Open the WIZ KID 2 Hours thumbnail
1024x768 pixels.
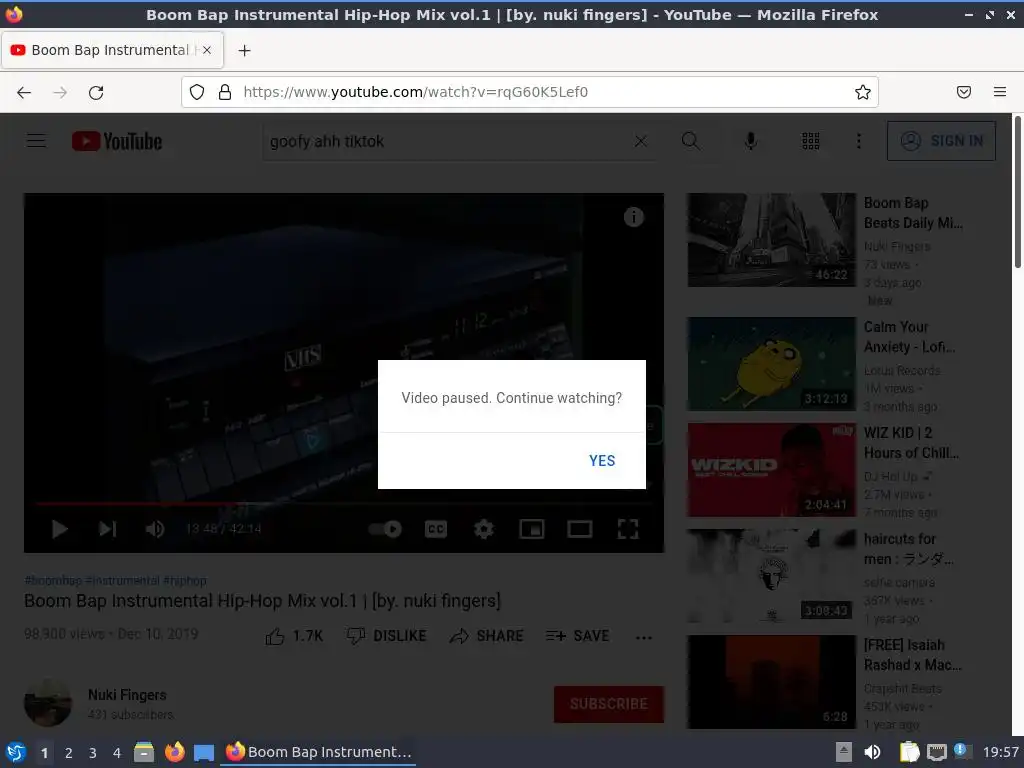(x=771, y=470)
